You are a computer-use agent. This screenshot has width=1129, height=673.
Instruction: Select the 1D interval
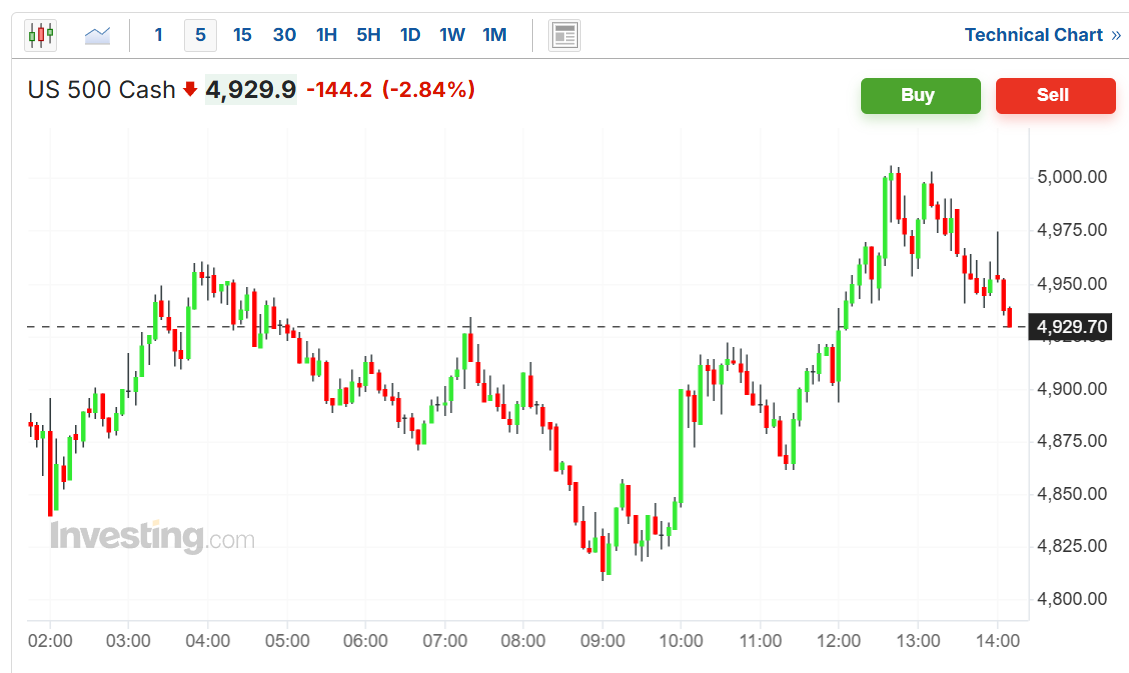pyautogui.click(x=410, y=35)
